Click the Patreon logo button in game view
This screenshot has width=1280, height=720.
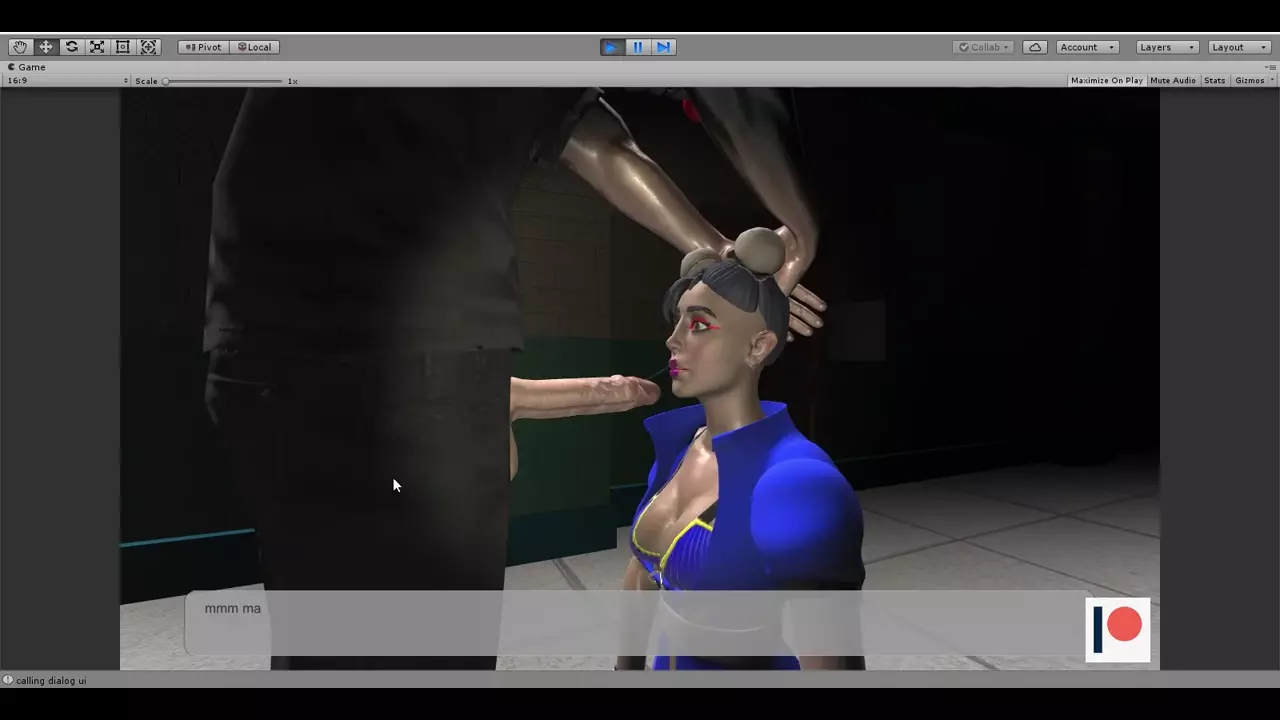click(1118, 630)
